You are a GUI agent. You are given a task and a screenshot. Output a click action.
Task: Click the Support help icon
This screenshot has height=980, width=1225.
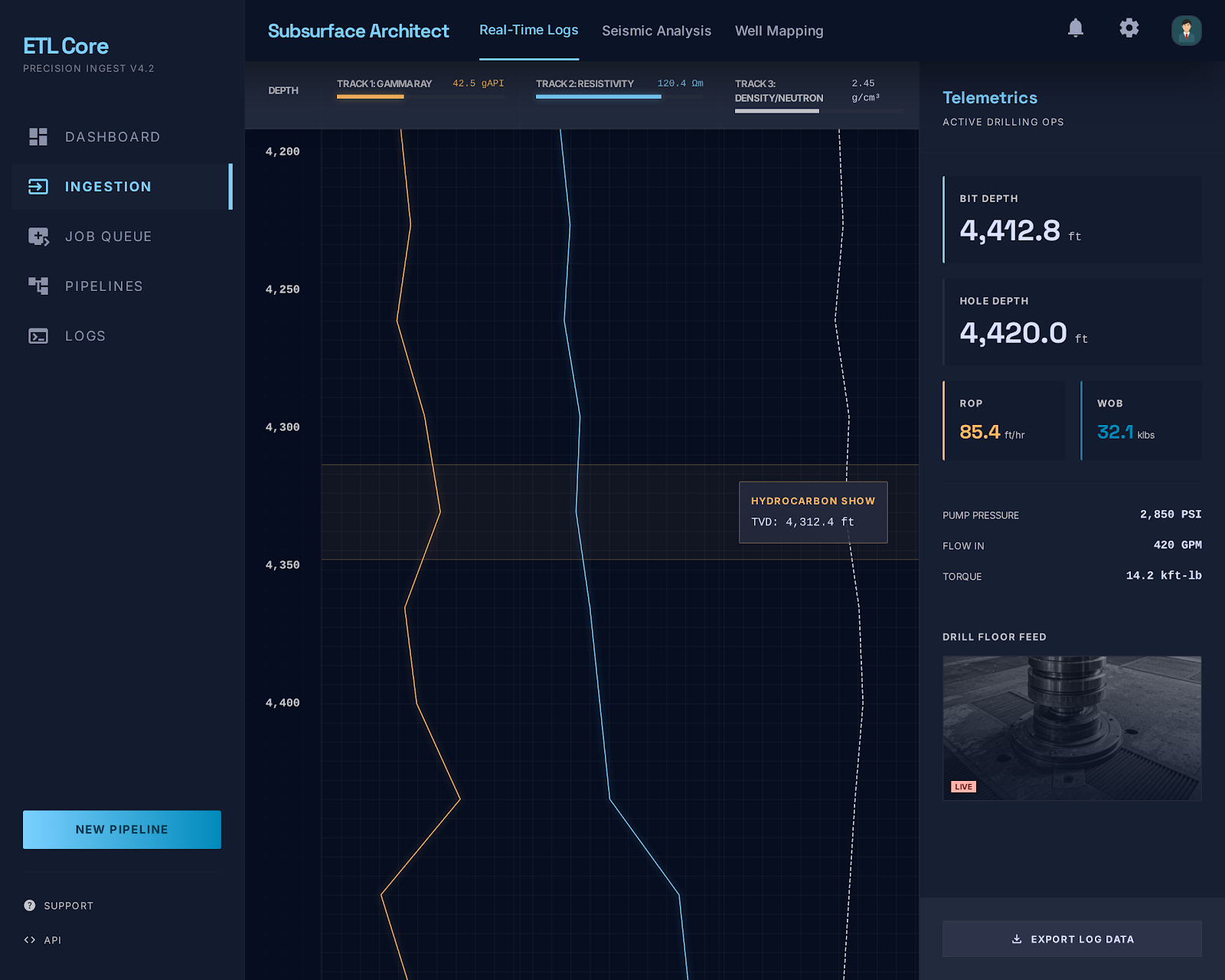30,905
